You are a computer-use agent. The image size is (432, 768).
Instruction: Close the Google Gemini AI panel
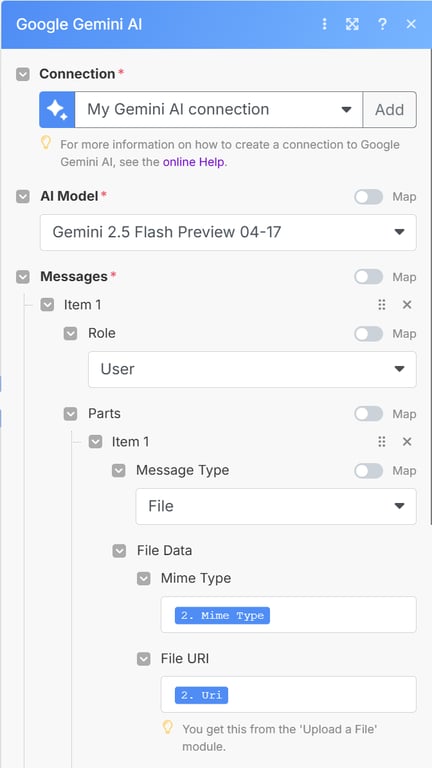click(x=411, y=24)
